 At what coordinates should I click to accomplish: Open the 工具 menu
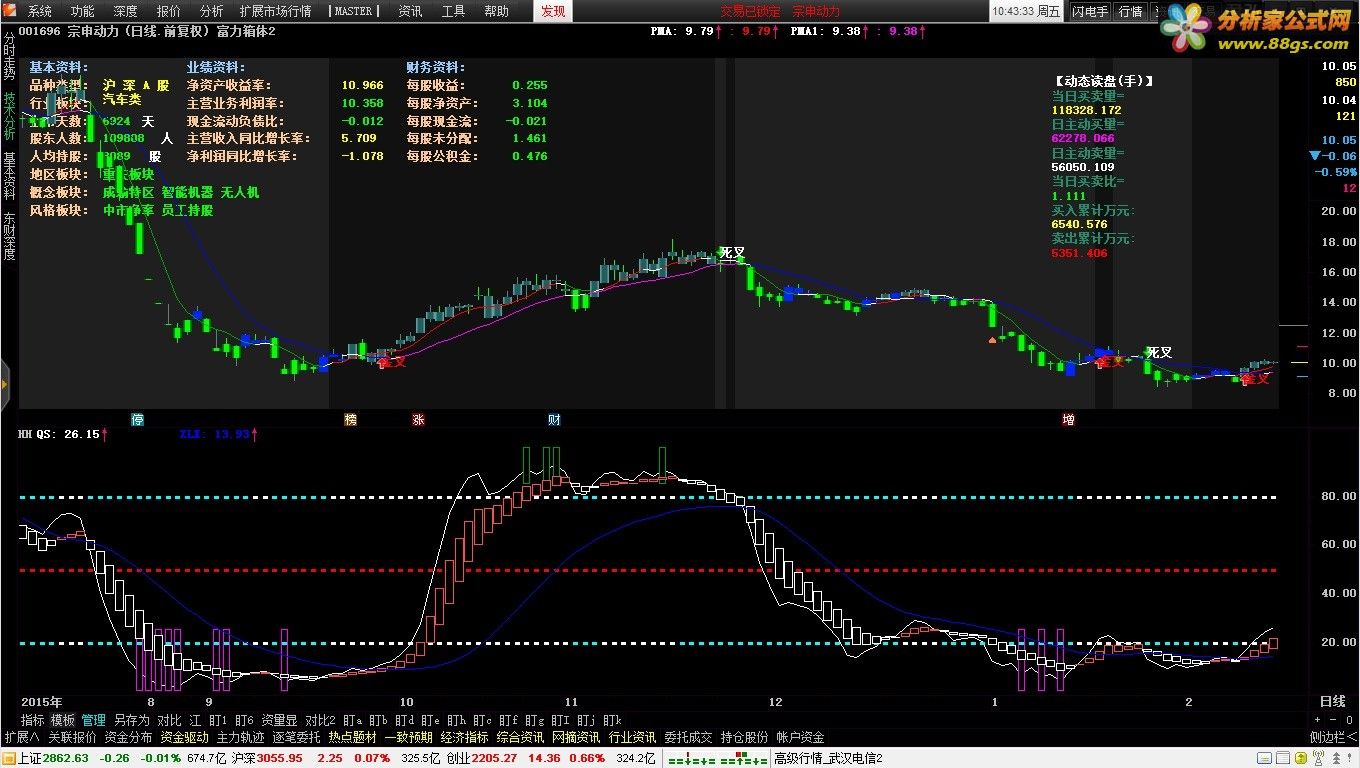tap(453, 11)
